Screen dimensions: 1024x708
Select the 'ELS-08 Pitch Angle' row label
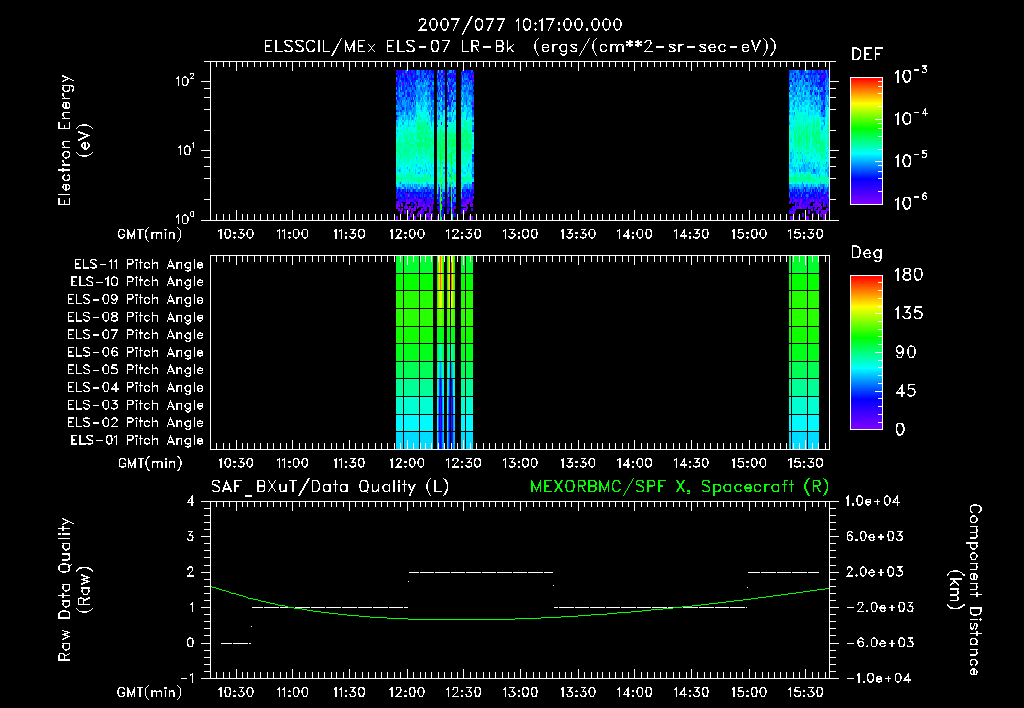coord(135,317)
